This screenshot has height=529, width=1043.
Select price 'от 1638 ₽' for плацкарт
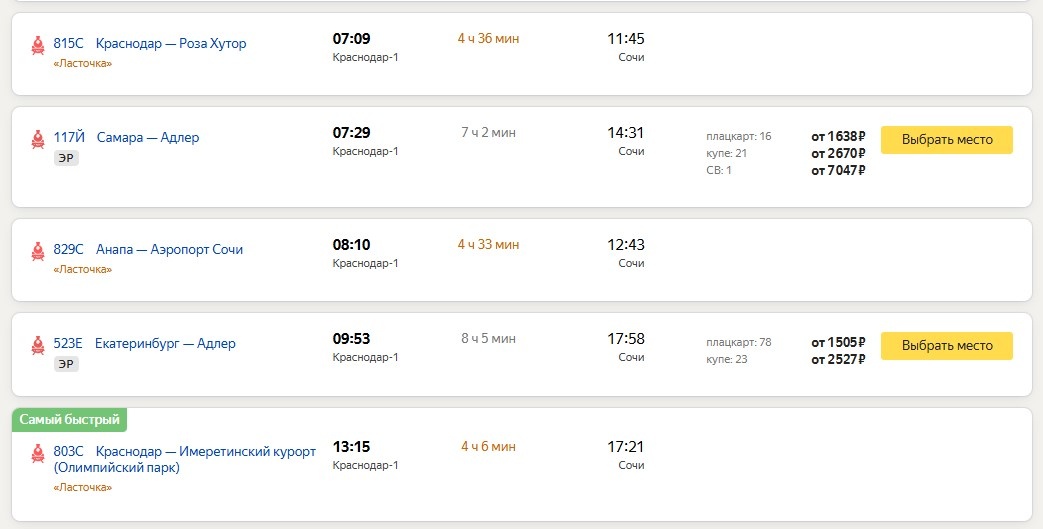tap(837, 136)
